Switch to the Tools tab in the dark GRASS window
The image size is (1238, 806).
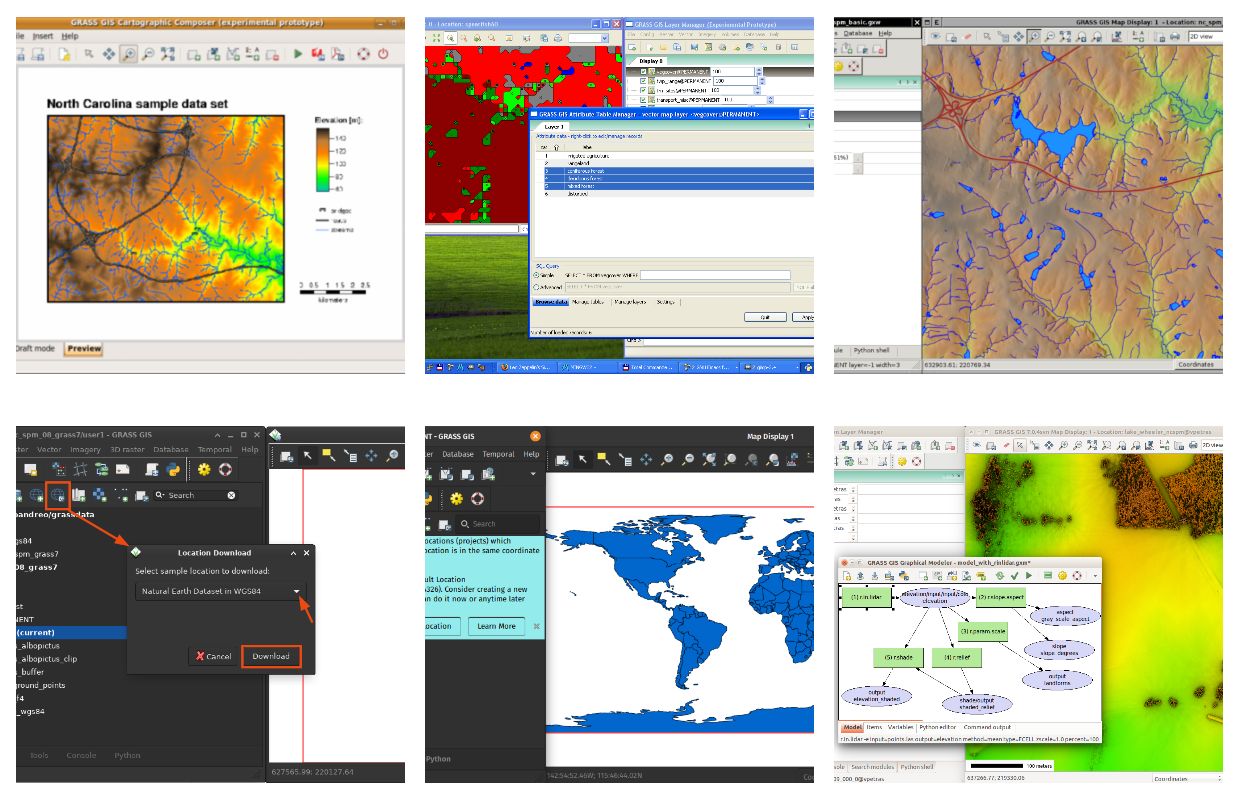coord(39,755)
